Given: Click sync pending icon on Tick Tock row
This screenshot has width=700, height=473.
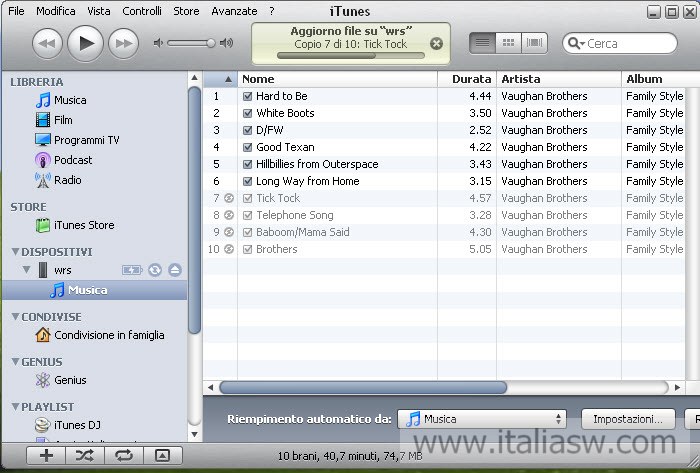Looking at the screenshot, I should pos(229,198).
